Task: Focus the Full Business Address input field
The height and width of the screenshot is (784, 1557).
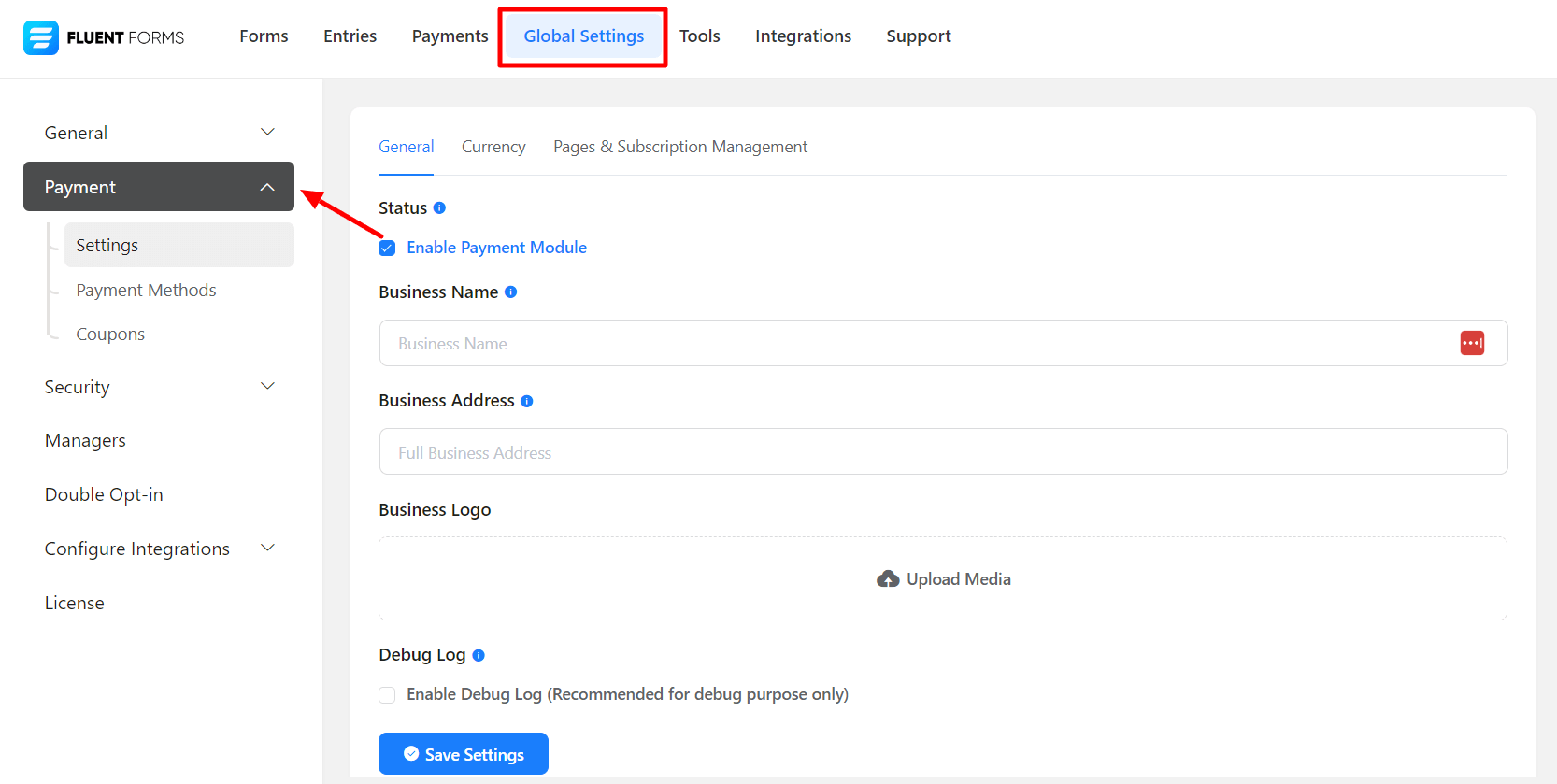Action: [x=942, y=452]
